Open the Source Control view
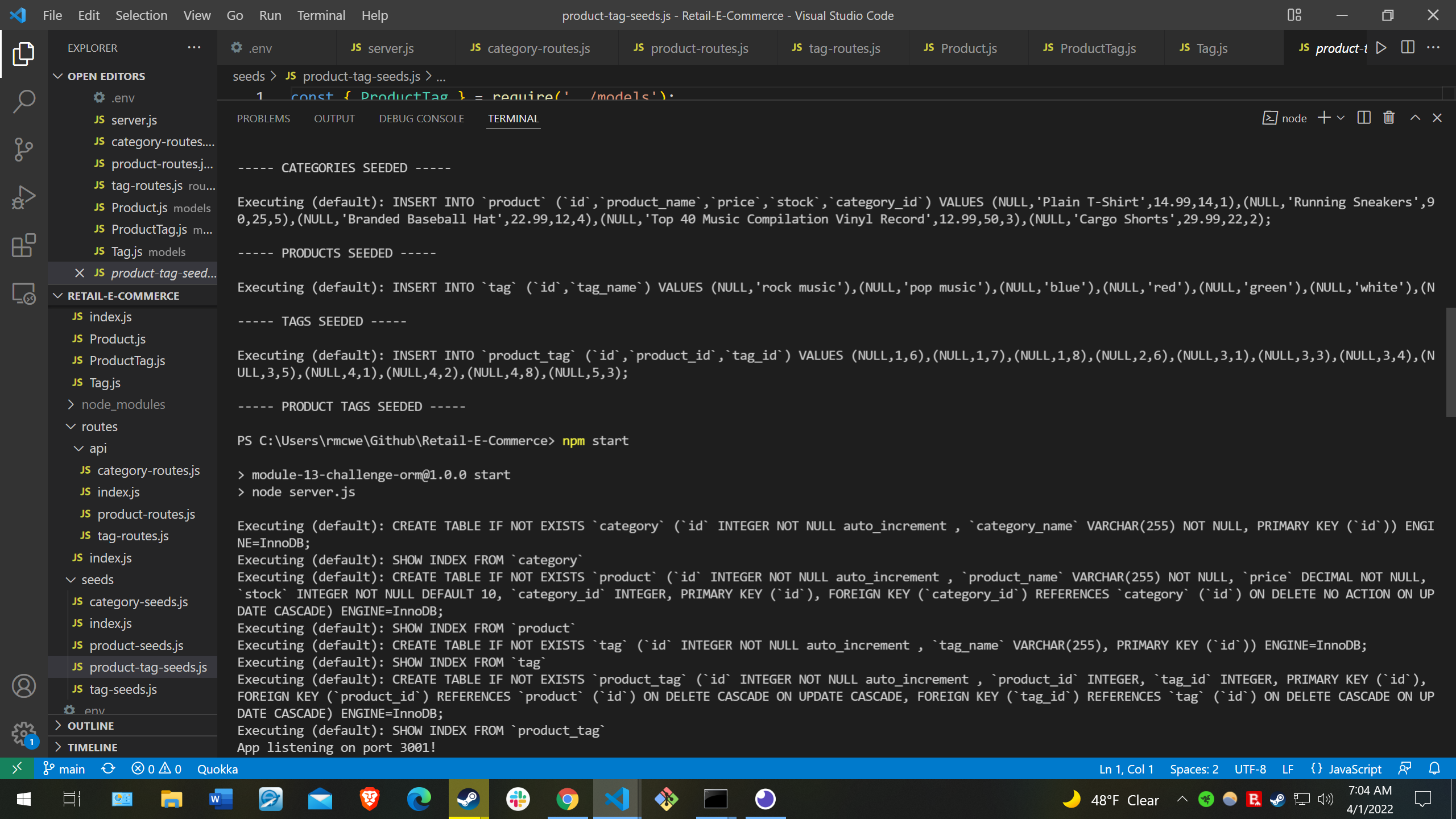The width and height of the screenshot is (1456, 819). 23,150
